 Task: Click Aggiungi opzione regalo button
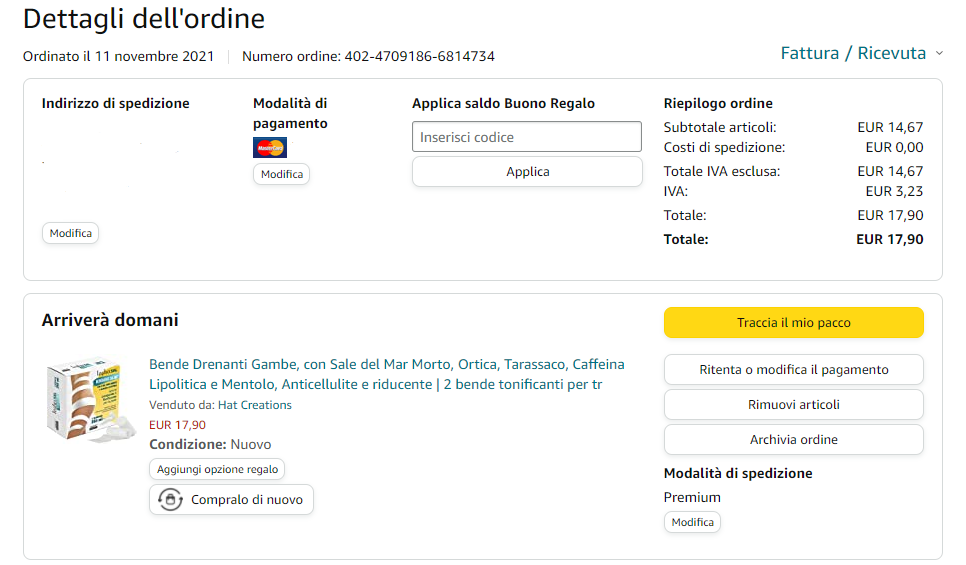pyautogui.click(x=217, y=469)
